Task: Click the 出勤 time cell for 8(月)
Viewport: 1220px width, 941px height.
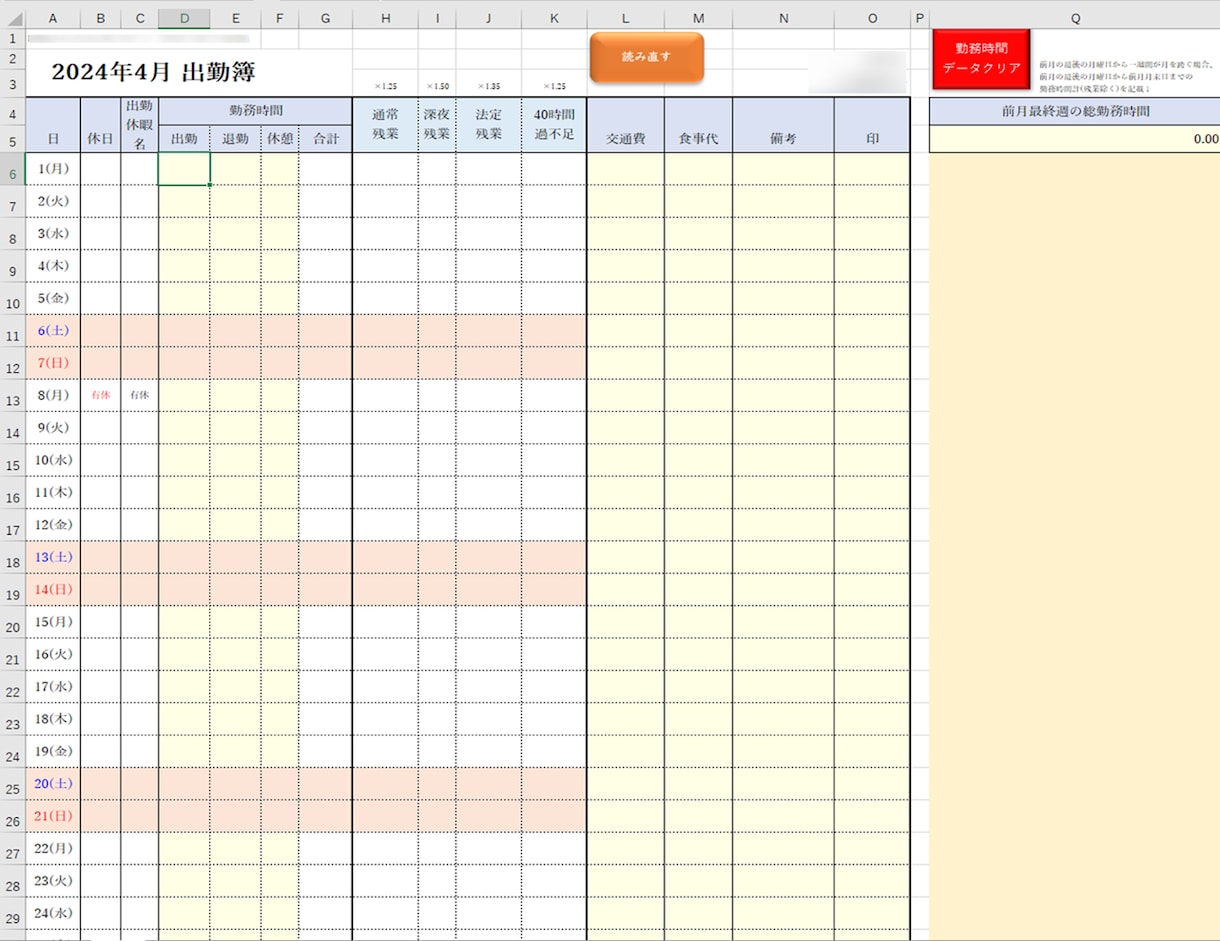Action: pyautogui.click(x=184, y=395)
